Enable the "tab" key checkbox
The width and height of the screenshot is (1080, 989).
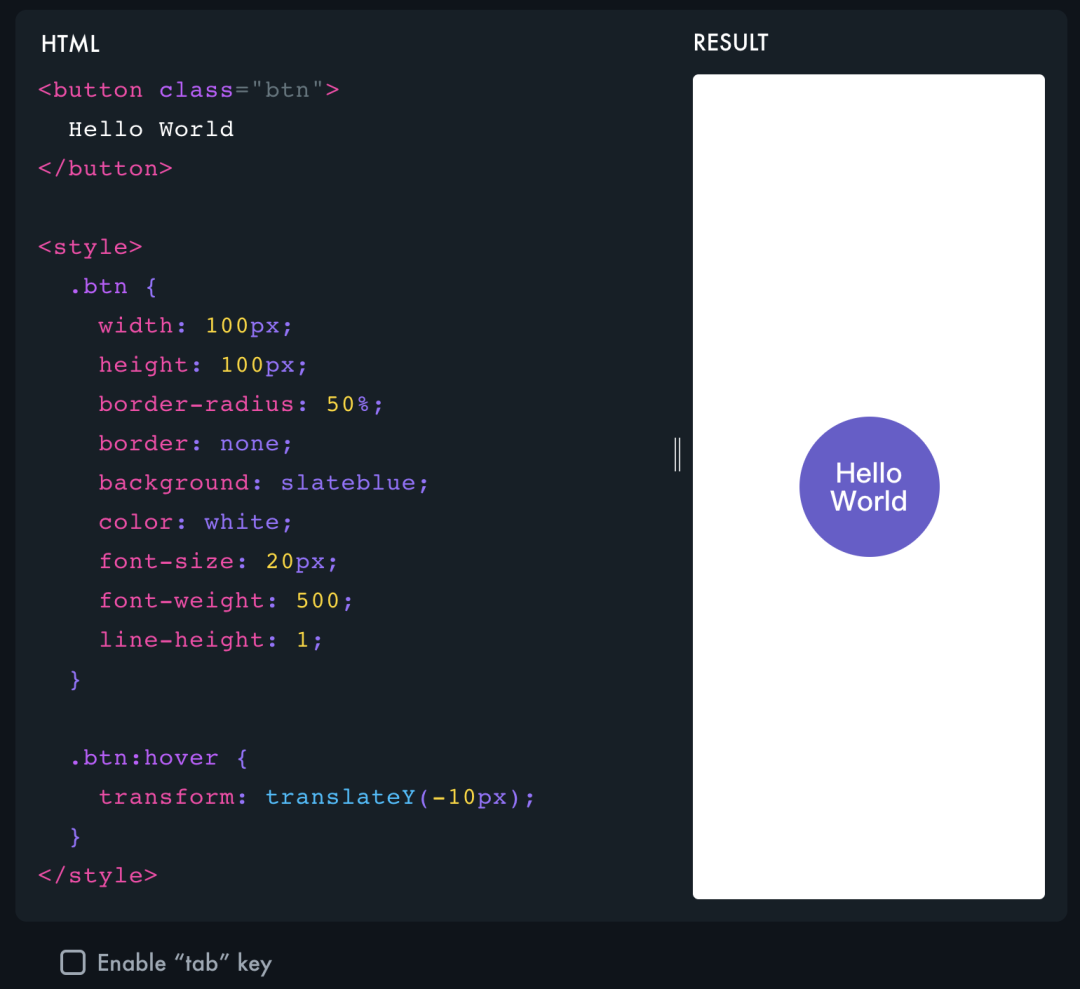point(73,963)
